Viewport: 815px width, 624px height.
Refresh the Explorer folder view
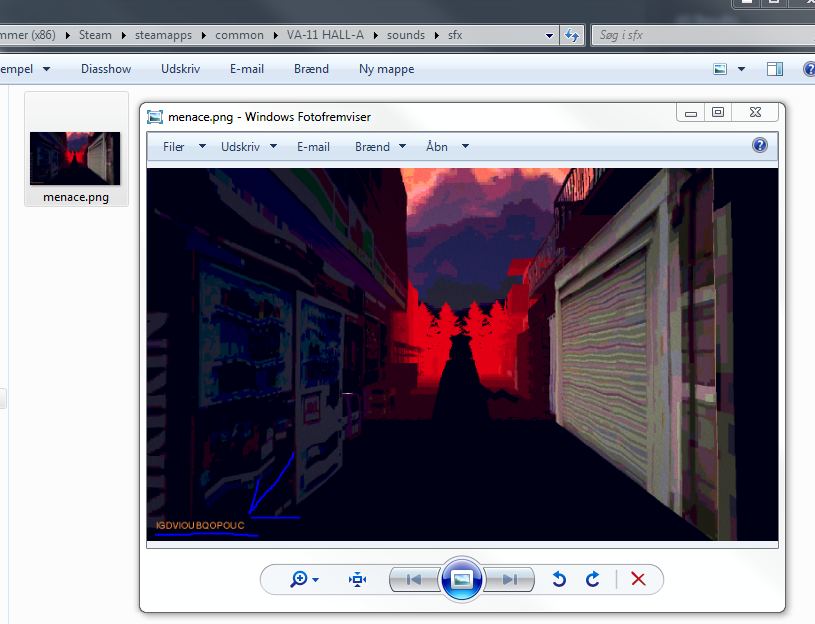click(x=572, y=35)
